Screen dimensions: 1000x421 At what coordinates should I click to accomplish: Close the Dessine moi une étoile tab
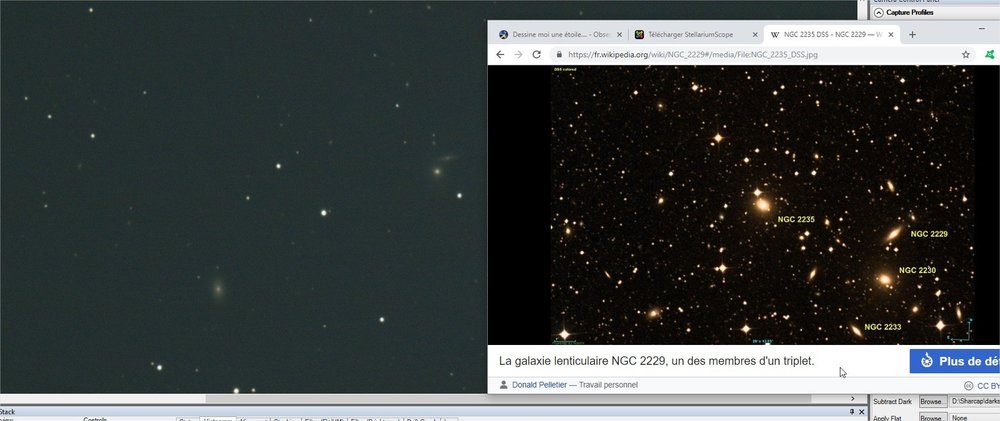tap(619, 34)
